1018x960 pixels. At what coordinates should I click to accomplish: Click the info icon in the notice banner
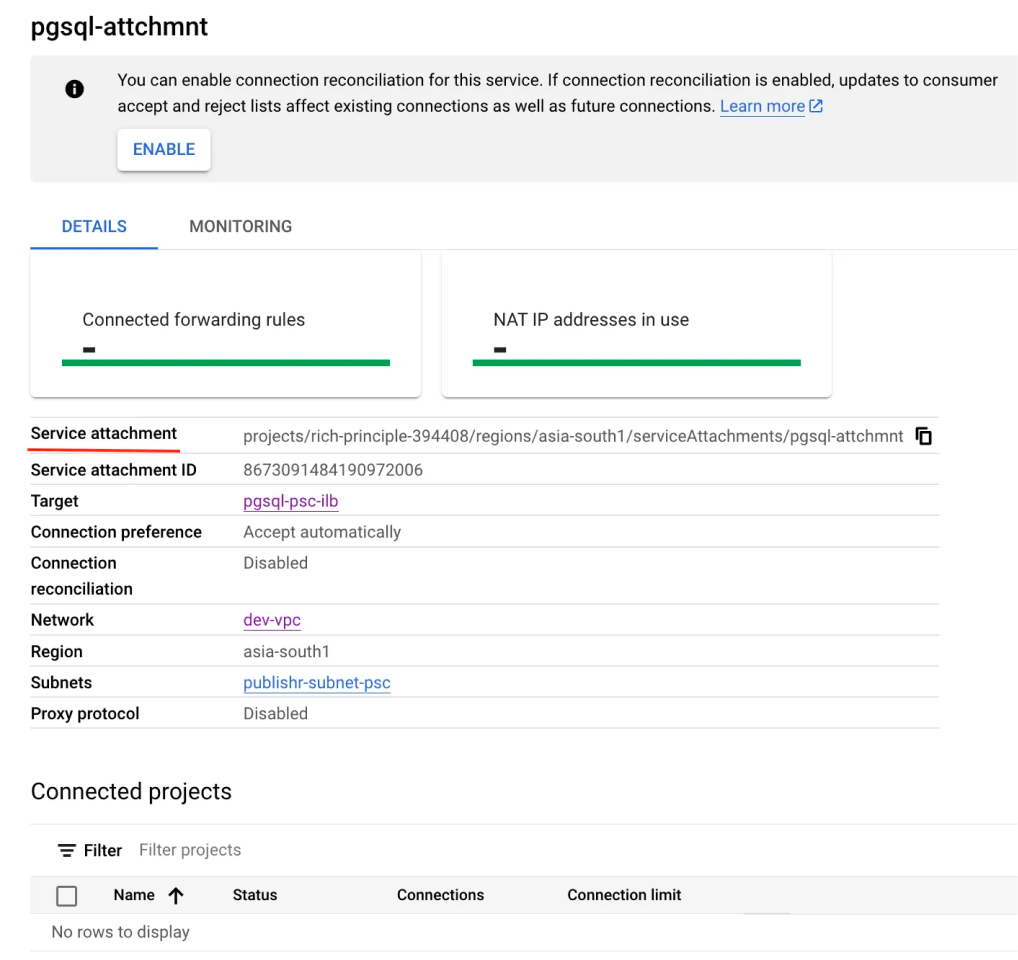[74, 88]
